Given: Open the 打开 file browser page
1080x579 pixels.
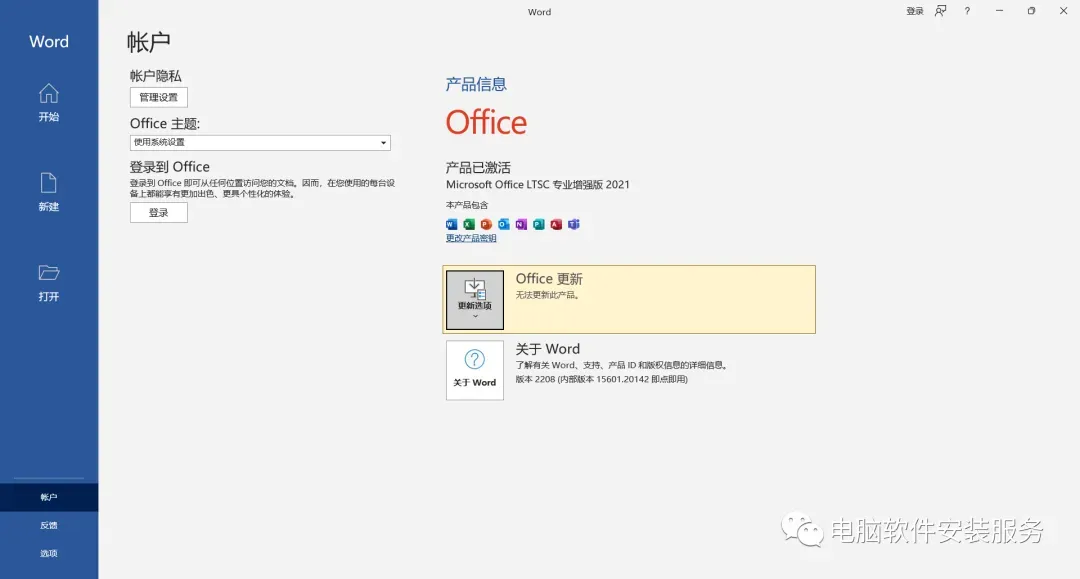Looking at the screenshot, I should [49, 283].
